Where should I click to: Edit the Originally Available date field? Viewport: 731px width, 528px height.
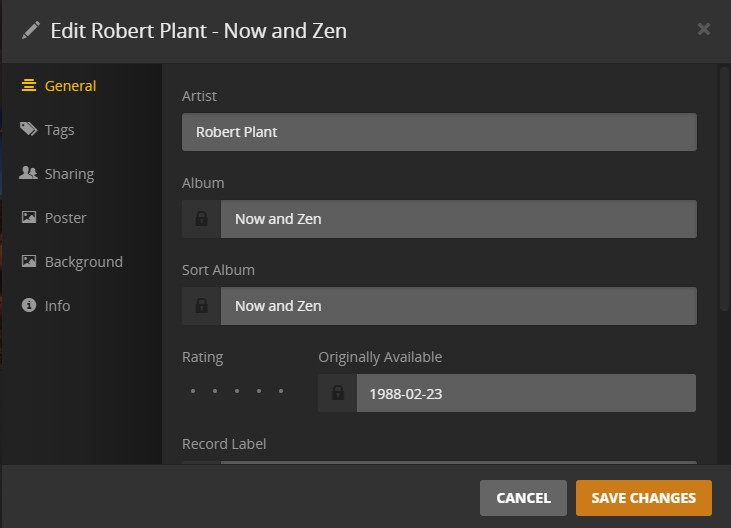[x=525, y=393]
